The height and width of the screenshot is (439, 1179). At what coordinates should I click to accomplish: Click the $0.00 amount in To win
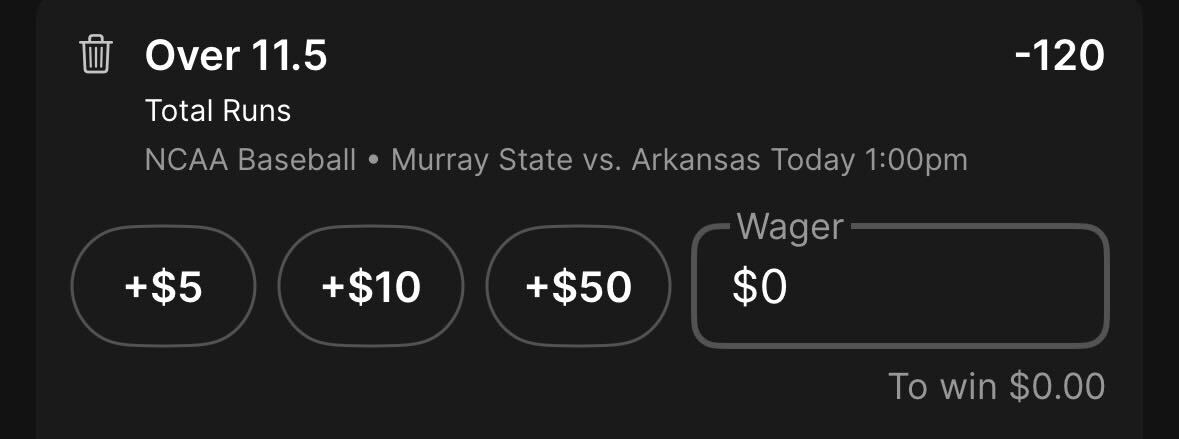tap(1056, 386)
